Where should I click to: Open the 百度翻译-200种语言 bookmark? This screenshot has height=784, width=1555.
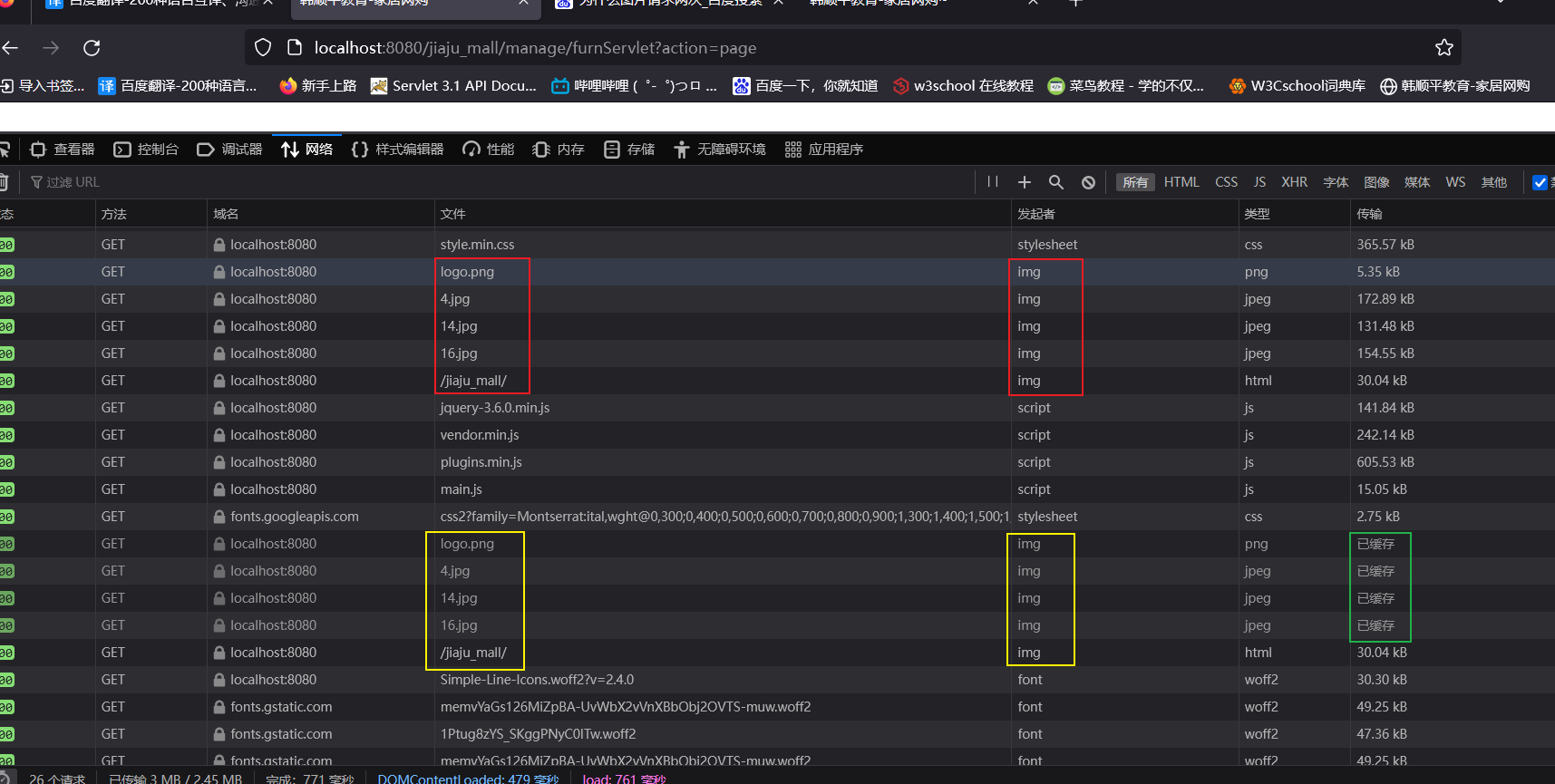(178, 86)
